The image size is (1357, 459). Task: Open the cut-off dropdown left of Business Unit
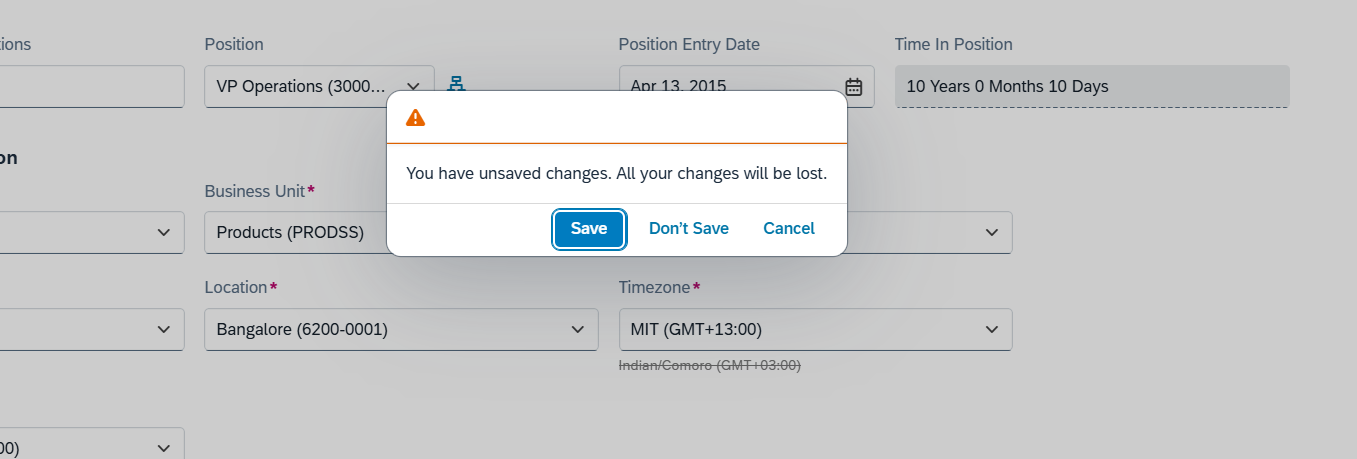pos(92,232)
